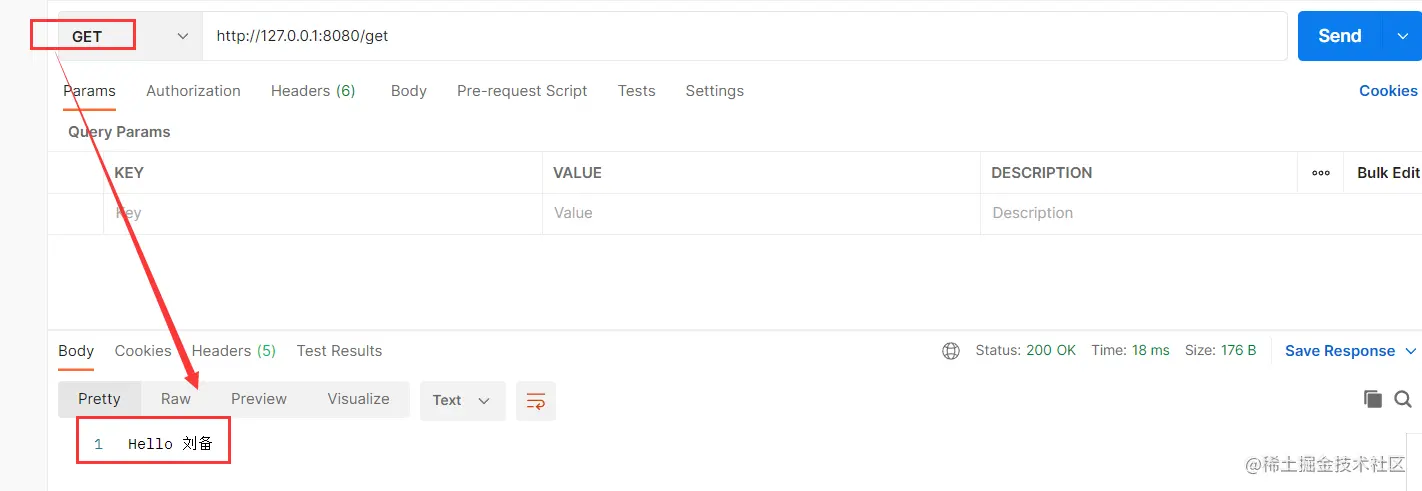The image size is (1422, 491).
Task: Click the search response icon
Action: coord(1403,399)
